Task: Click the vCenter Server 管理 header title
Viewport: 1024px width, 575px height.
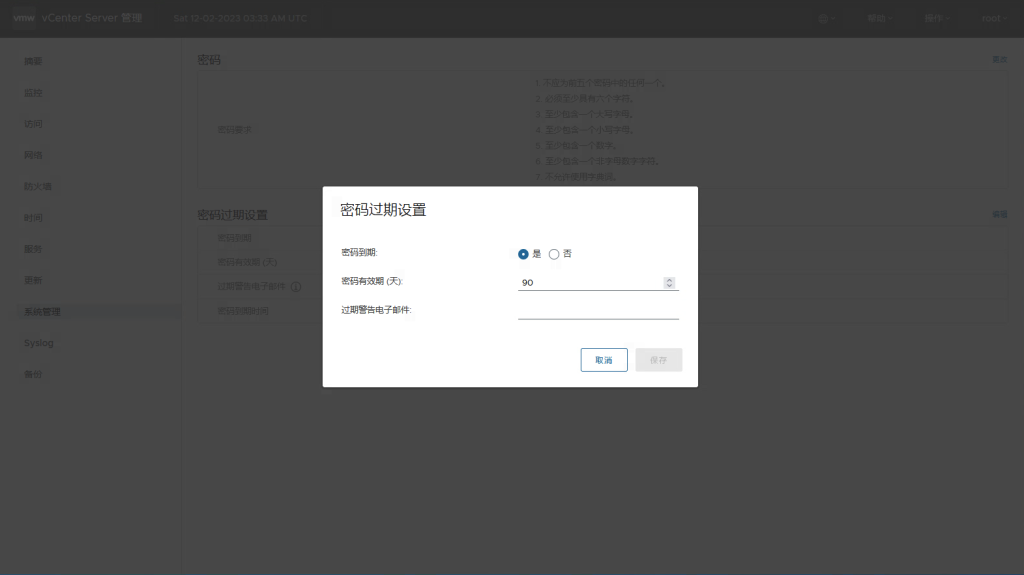Action: (91, 18)
